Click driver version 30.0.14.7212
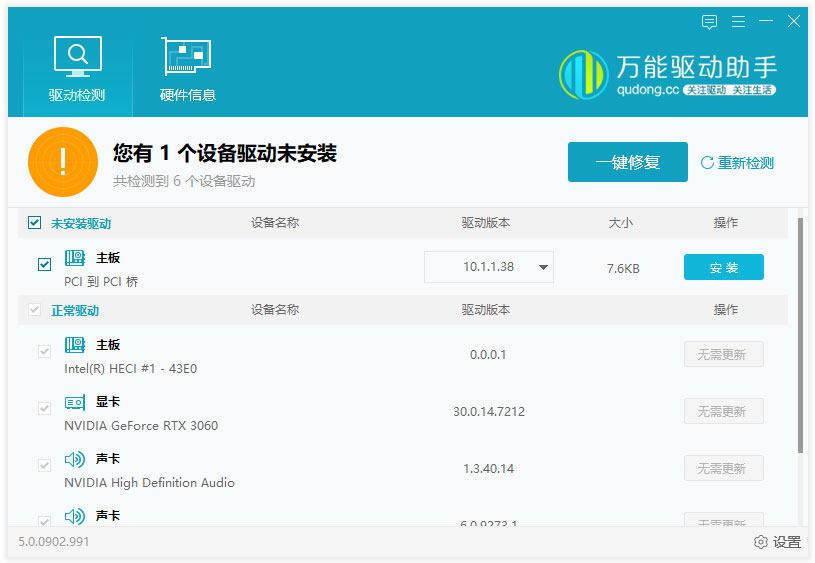The width and height of the screenshot is (815, 563). tap(489, 412)
